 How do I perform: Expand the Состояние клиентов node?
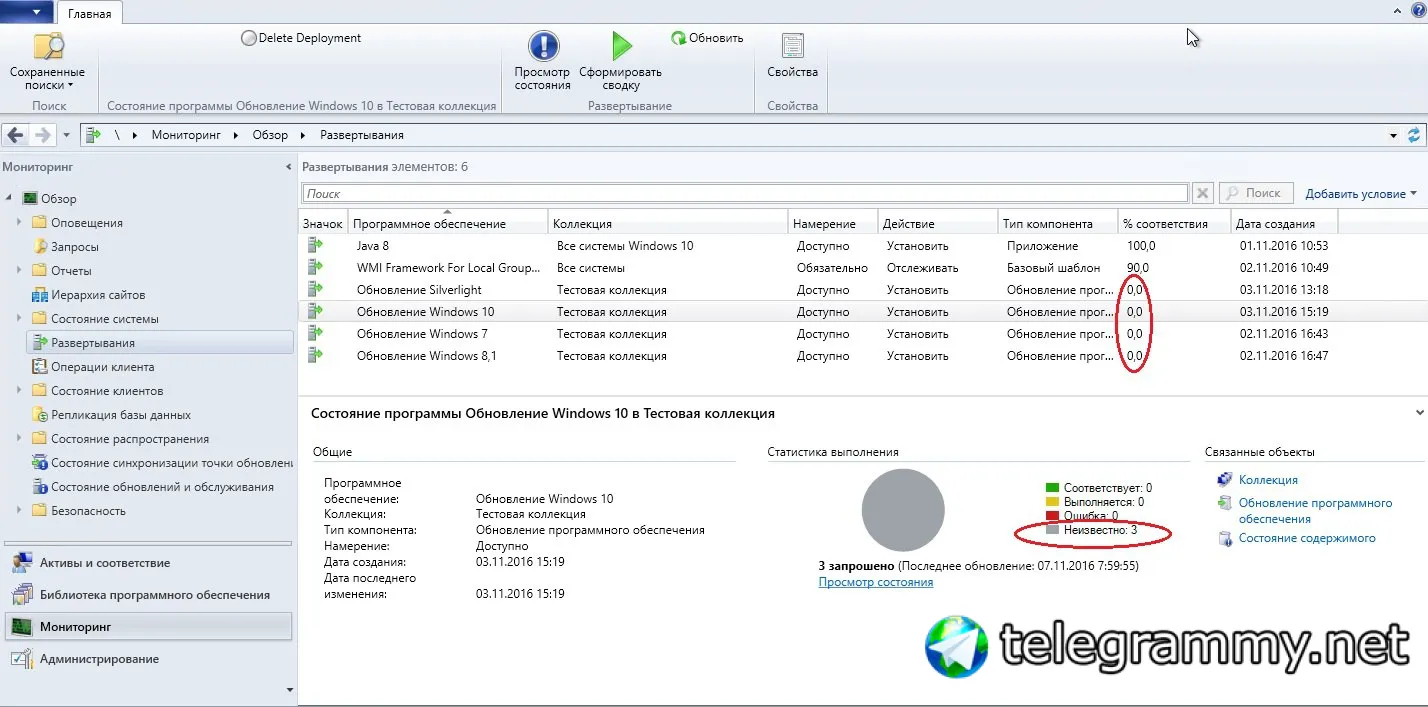click(x=19, y=391)
